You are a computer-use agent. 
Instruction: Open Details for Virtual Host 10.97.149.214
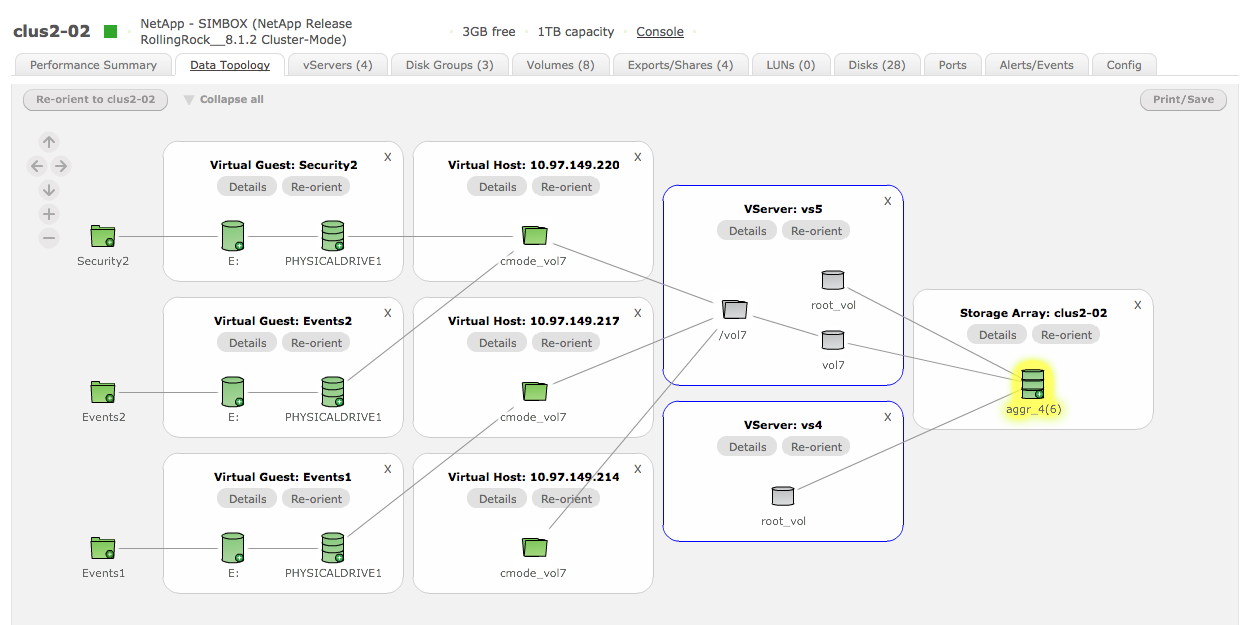tap(497, 499)
